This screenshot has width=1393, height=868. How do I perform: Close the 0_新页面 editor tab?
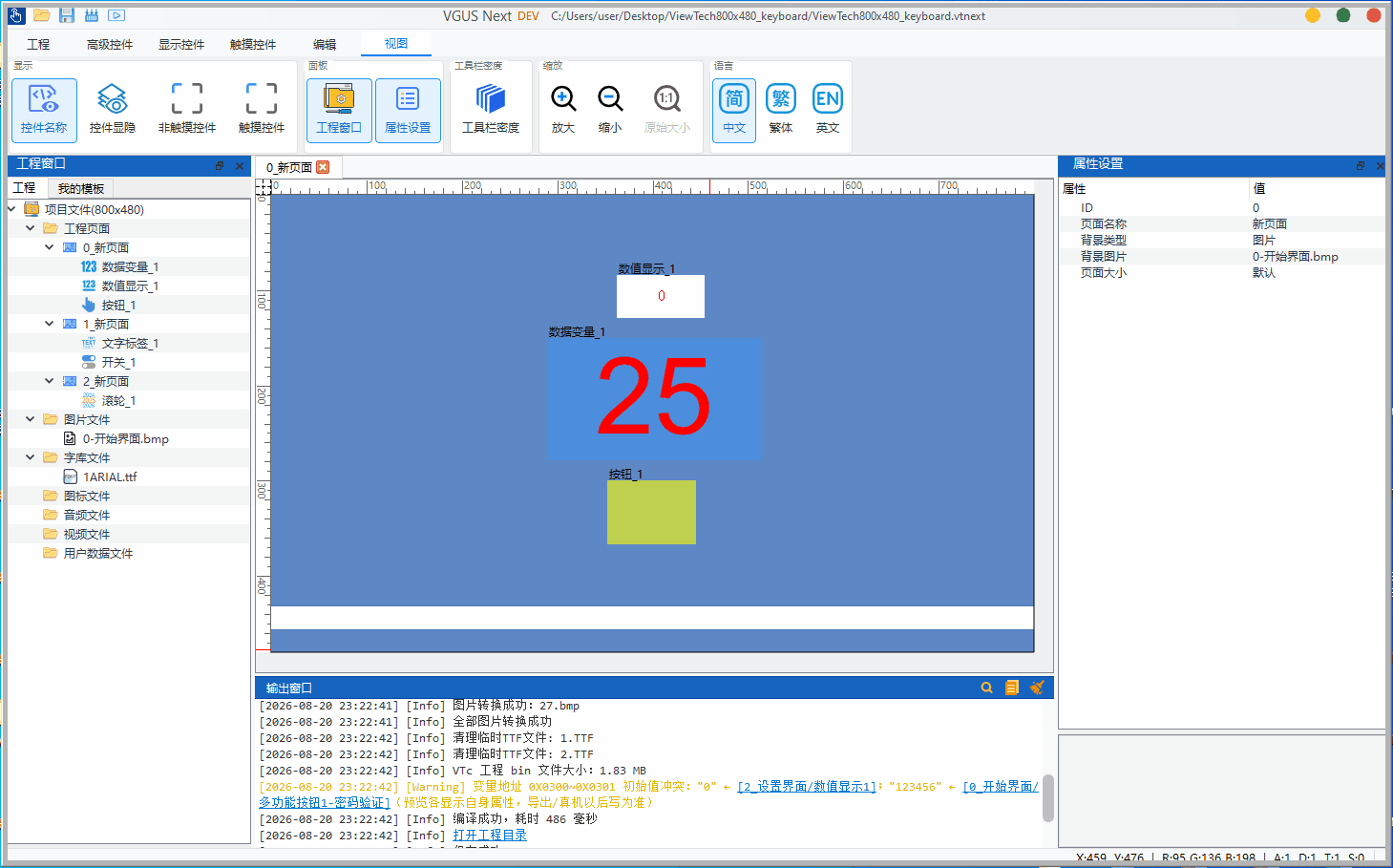pos(323,167)
